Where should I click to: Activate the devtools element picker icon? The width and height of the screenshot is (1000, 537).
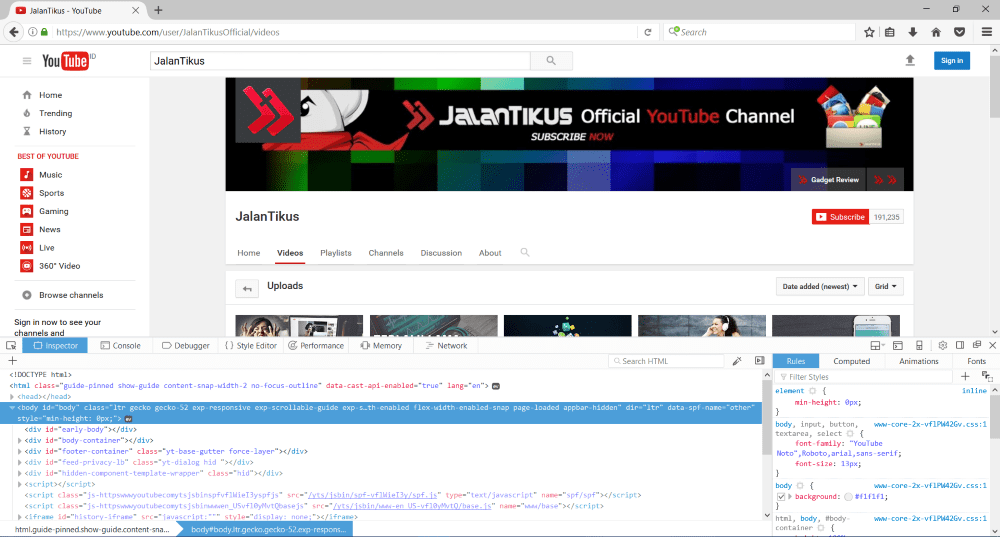tap(11, 345)
